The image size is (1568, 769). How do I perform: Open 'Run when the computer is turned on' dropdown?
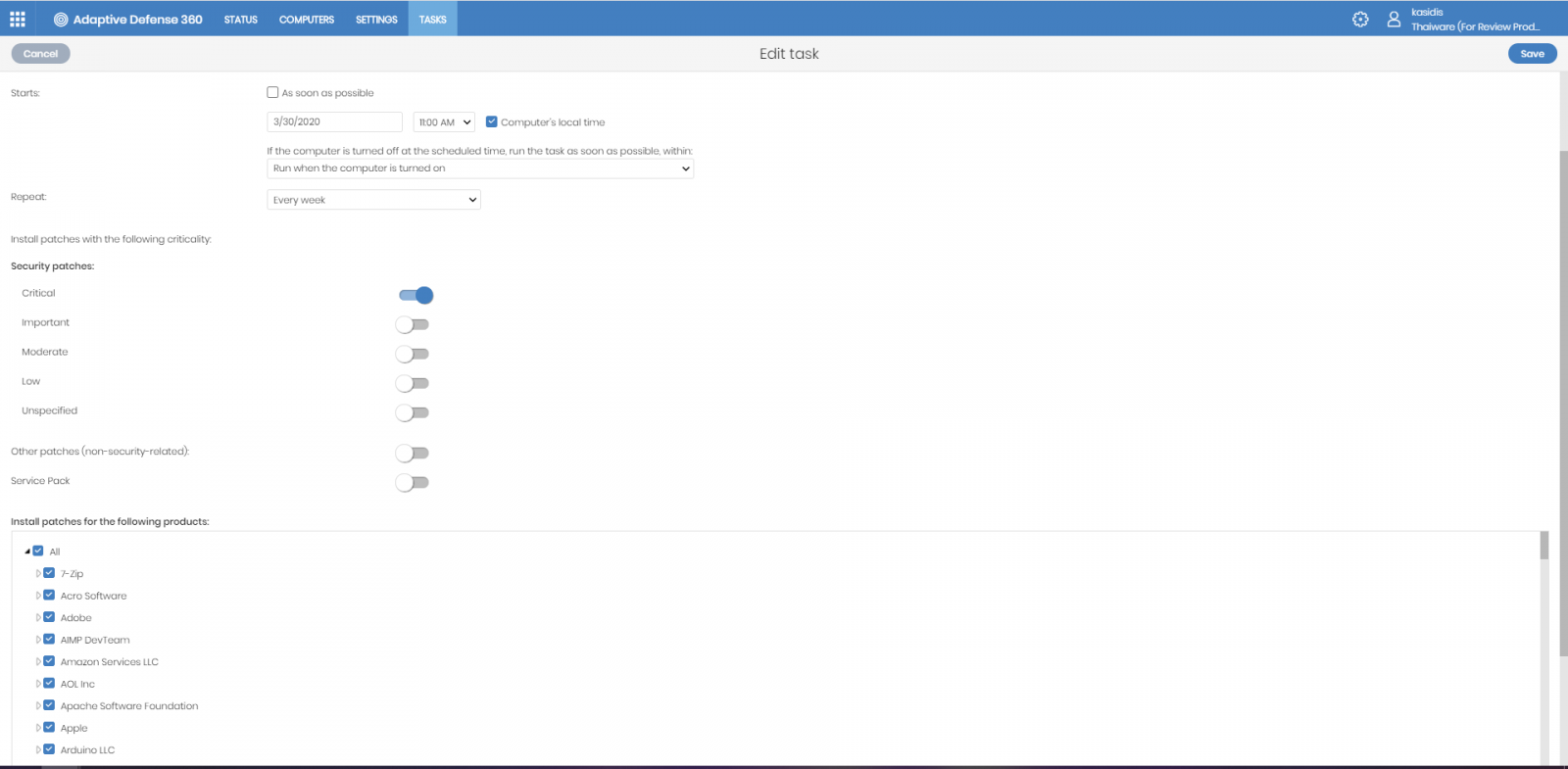(480, 168)
